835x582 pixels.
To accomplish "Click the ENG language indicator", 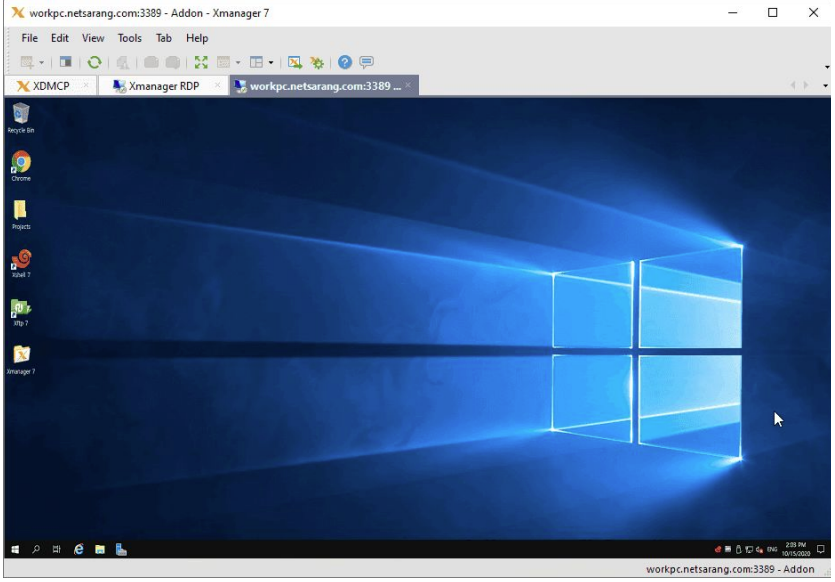I will click(x=772, y=550).
